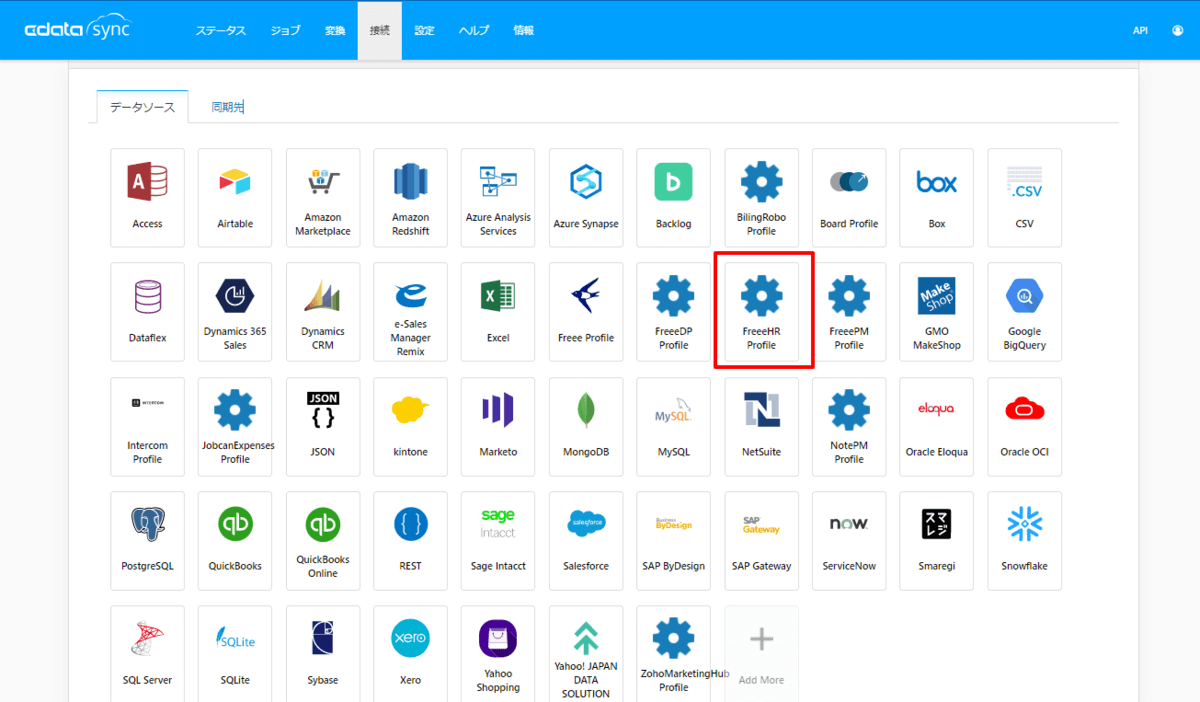
Task: Open the Marketo data source
Action: 498,426
